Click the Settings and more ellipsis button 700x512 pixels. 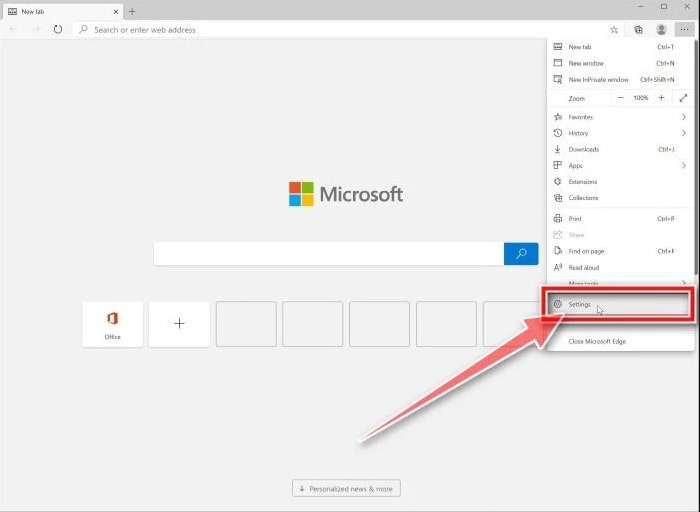(684, 30)
